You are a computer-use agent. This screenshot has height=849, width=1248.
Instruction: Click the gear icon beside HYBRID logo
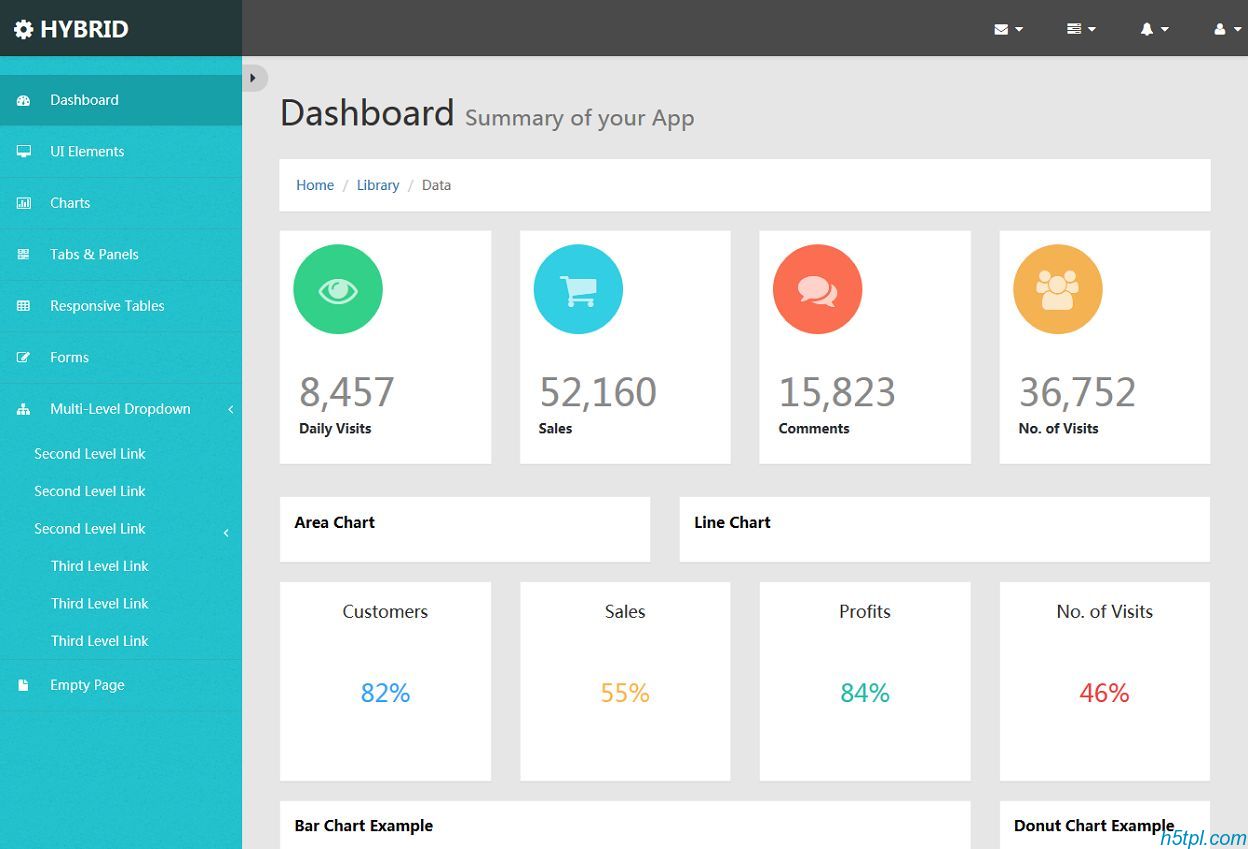click(23, 30)
